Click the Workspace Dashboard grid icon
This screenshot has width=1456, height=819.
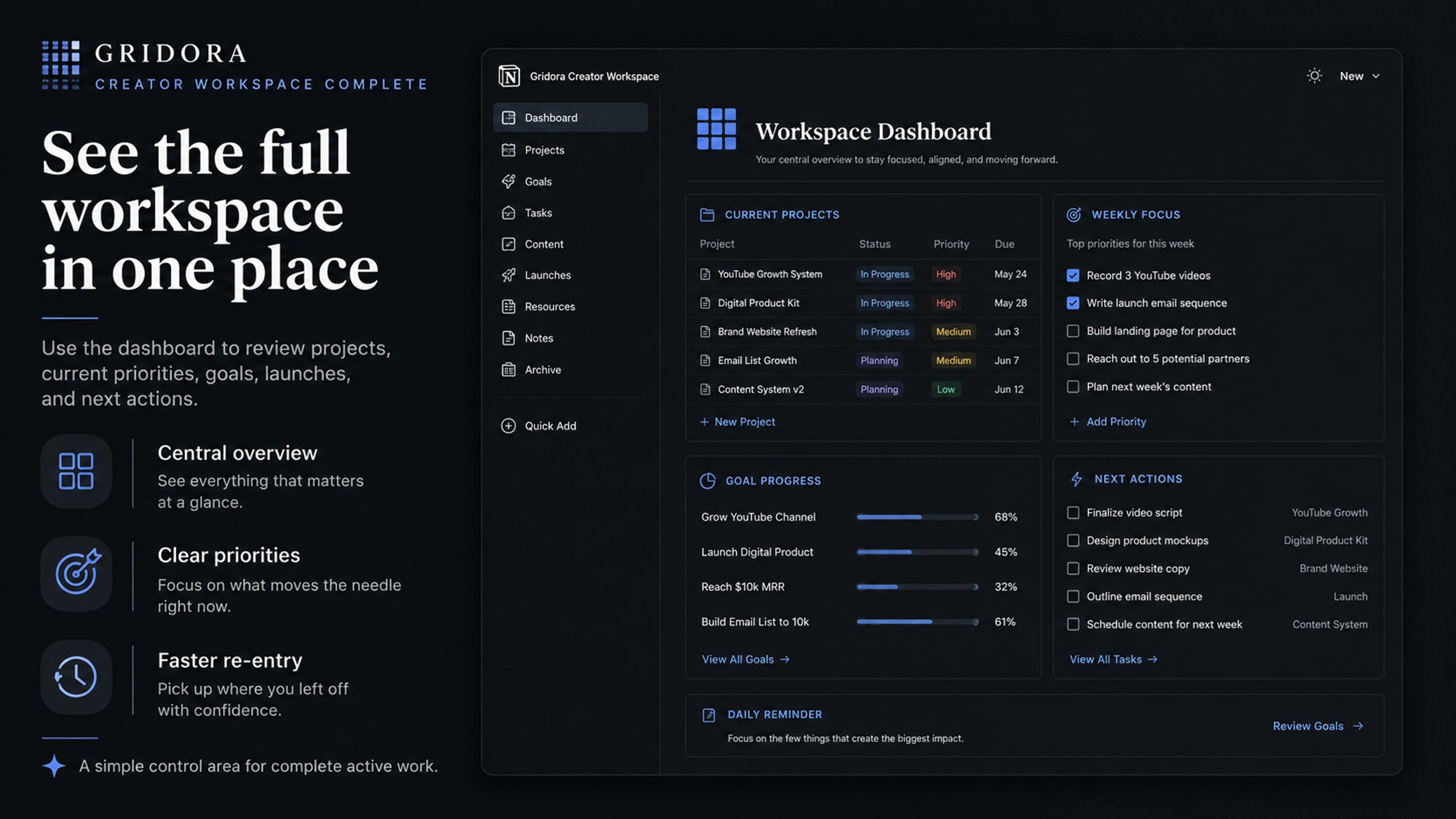tap(716, 129)
